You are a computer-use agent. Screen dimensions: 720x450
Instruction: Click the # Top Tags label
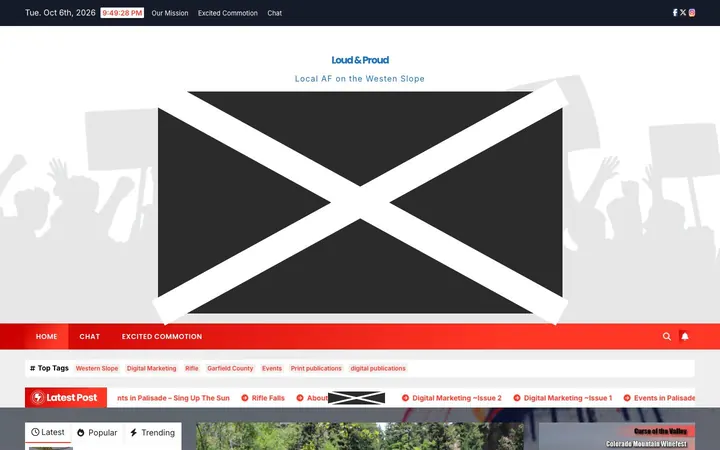[x=49, y=368]
